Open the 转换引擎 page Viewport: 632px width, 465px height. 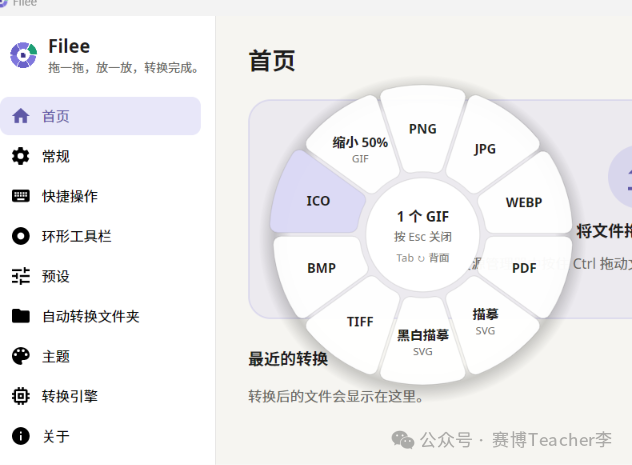pyautogui.click(x=101, y=396)
